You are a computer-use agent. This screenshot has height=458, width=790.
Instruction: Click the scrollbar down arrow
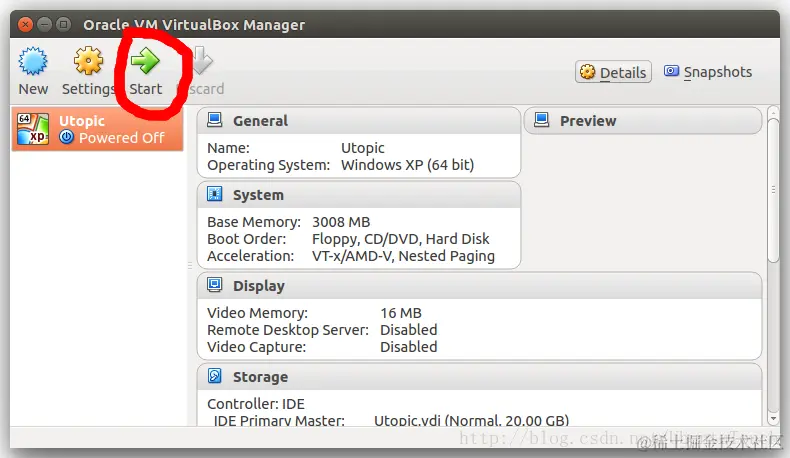click(x=773, y=418)
